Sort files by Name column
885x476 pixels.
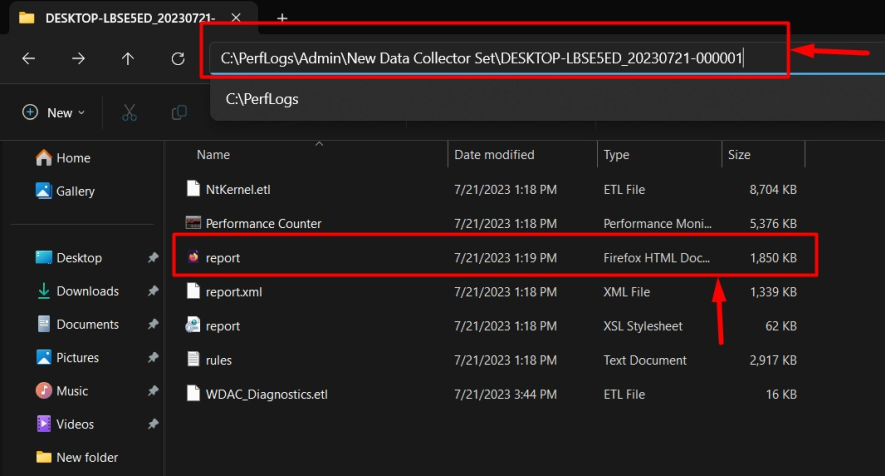click(x=214, y=155)
